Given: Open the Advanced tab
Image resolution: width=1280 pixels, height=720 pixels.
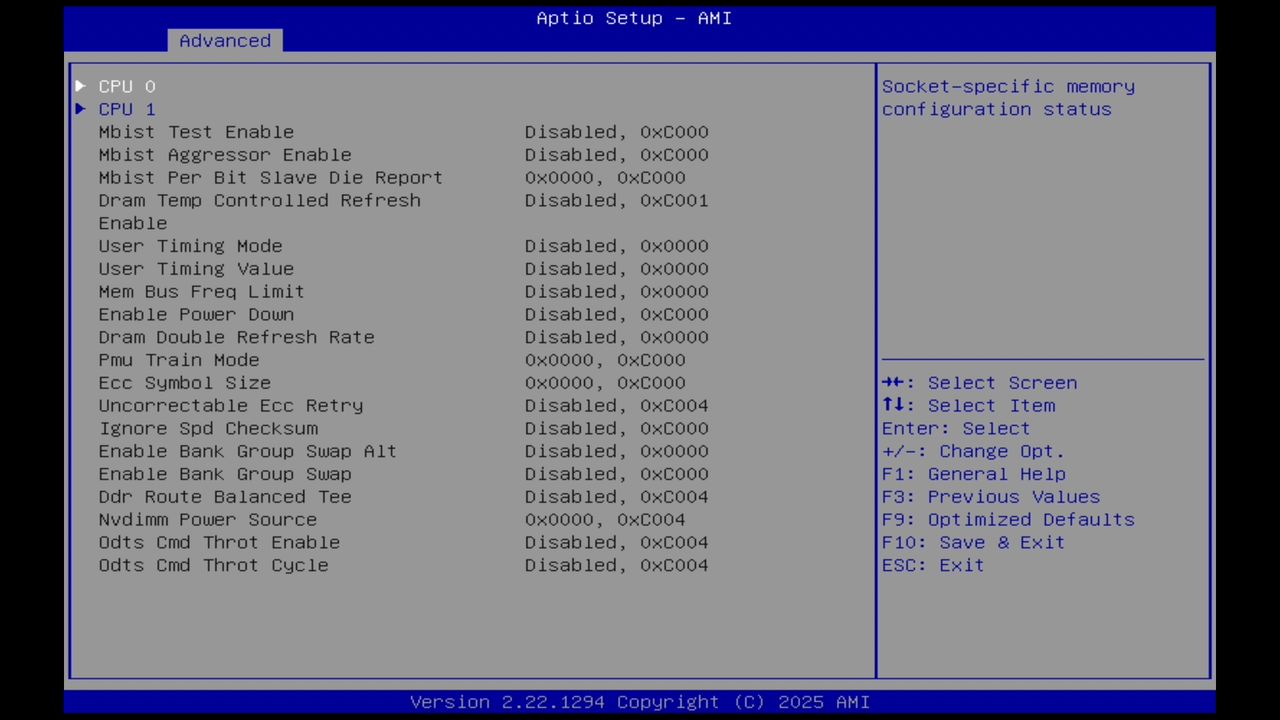Looking at the screenshot, I should pos(224,40).
